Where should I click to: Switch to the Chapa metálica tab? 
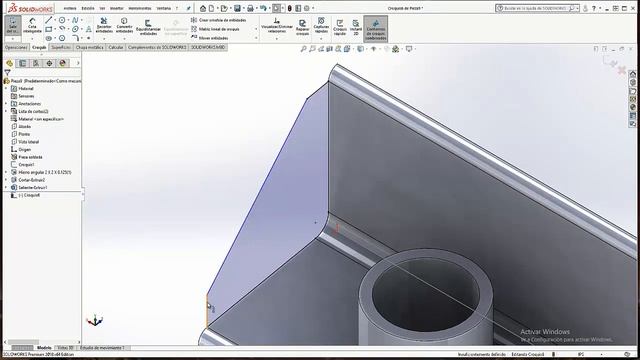pyautogui.click(x=89, y=47)
